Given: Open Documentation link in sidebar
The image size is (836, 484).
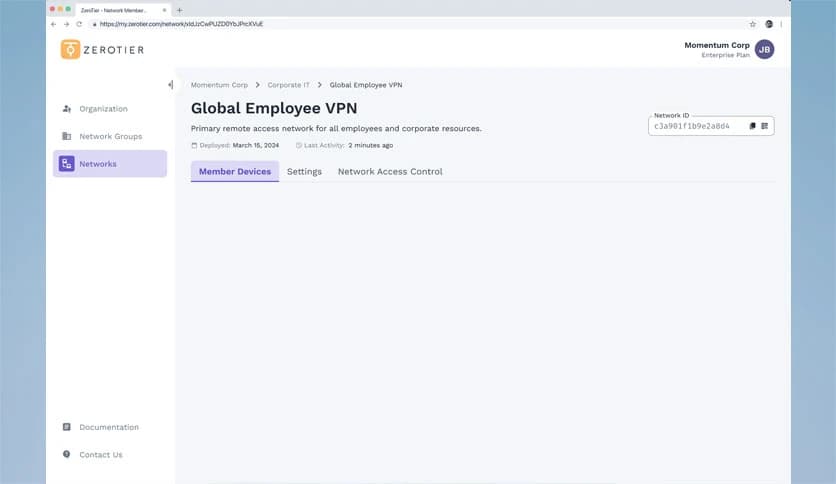Looking at the screenshot, I should 109,427.
